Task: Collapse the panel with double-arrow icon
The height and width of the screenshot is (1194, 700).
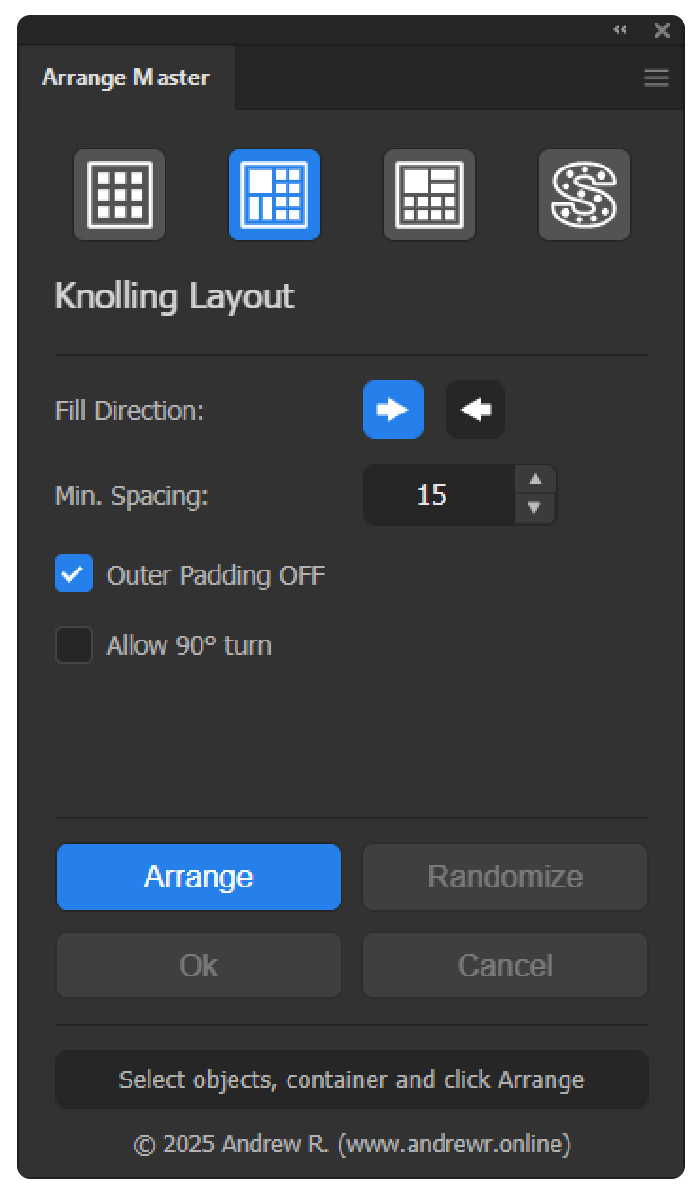Action: point(620,31)
